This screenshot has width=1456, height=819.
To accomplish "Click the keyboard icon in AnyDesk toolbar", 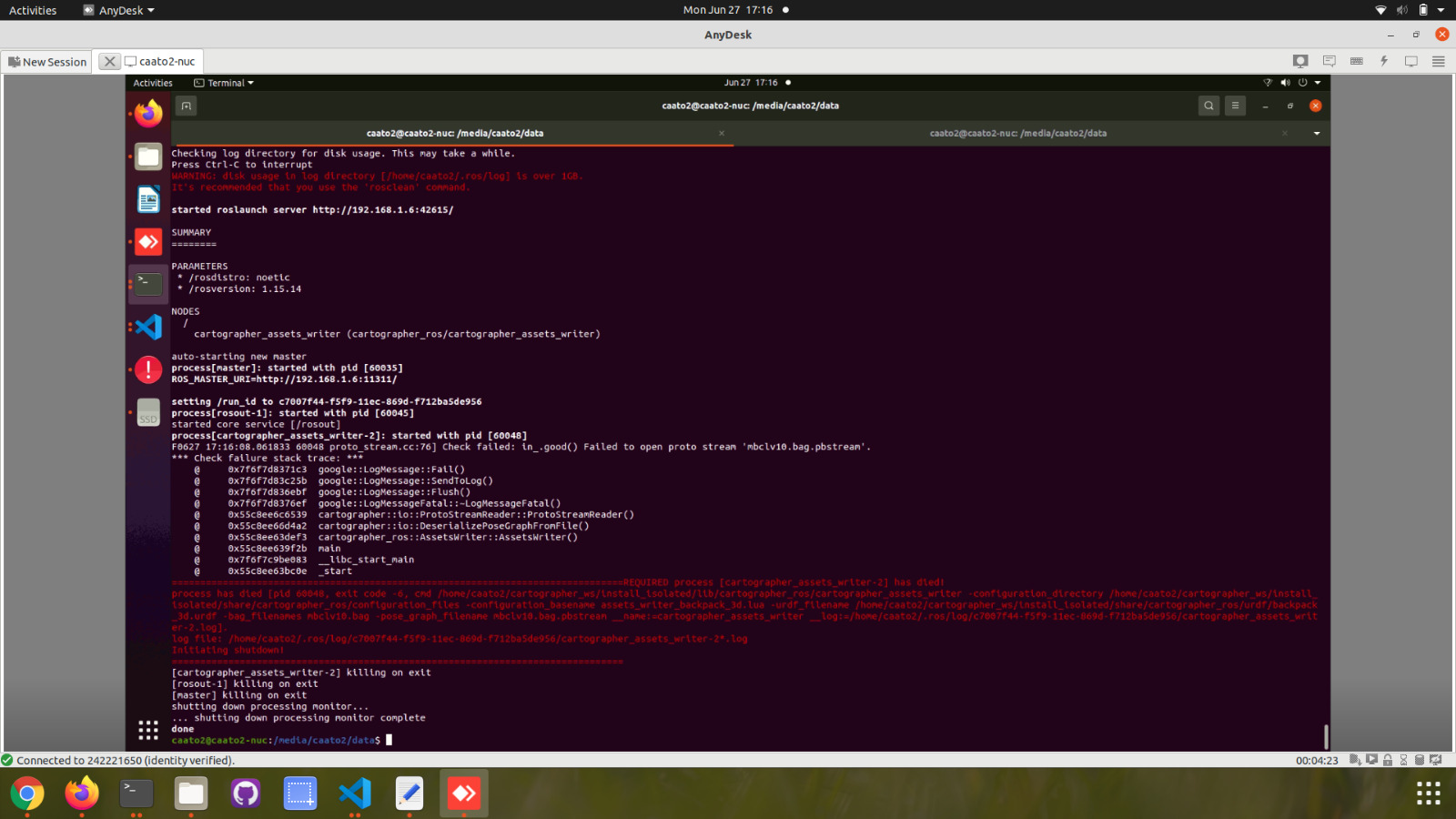I will [1357, 61].
